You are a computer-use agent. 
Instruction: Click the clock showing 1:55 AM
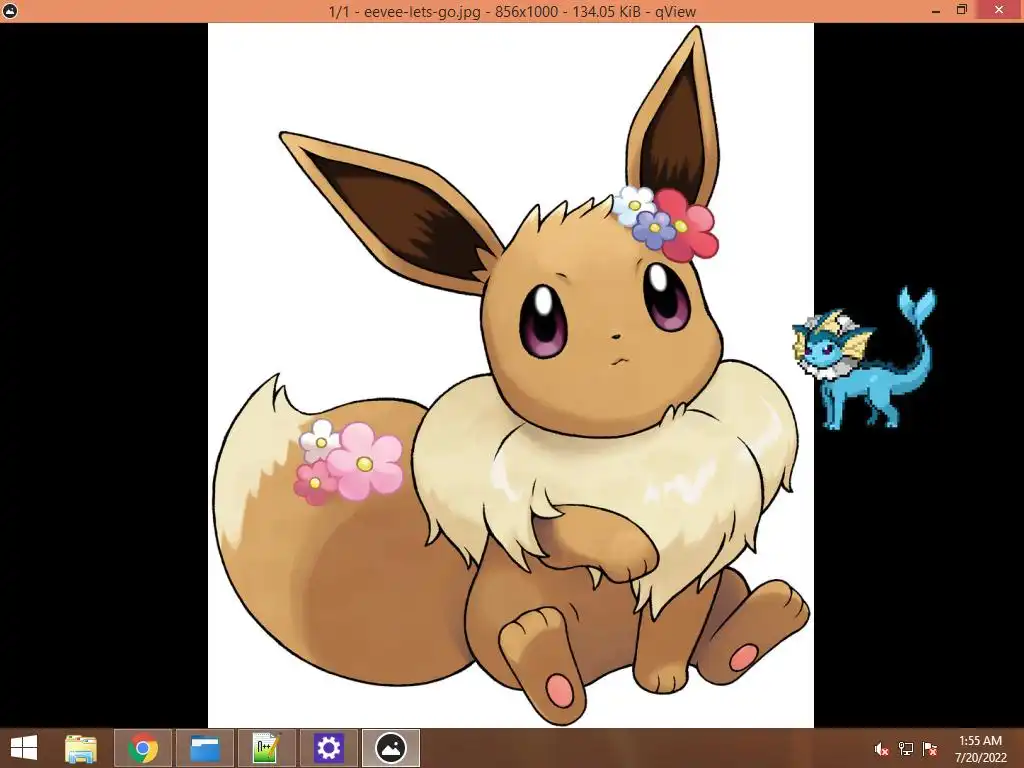[x=980, y=741]
